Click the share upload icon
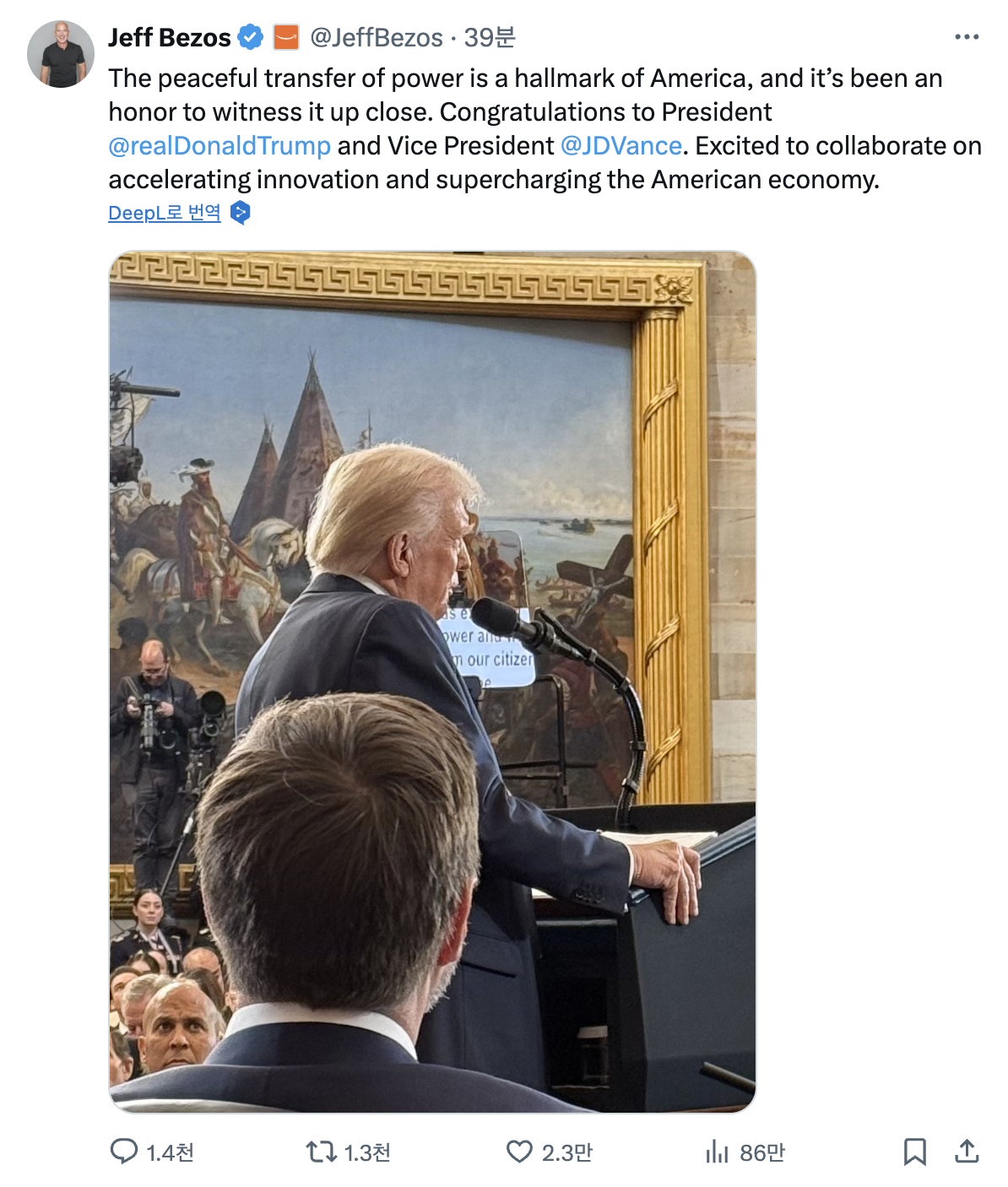Image resolution: width=1008 pixels, height=1187 pixels. coord(967,1151)
